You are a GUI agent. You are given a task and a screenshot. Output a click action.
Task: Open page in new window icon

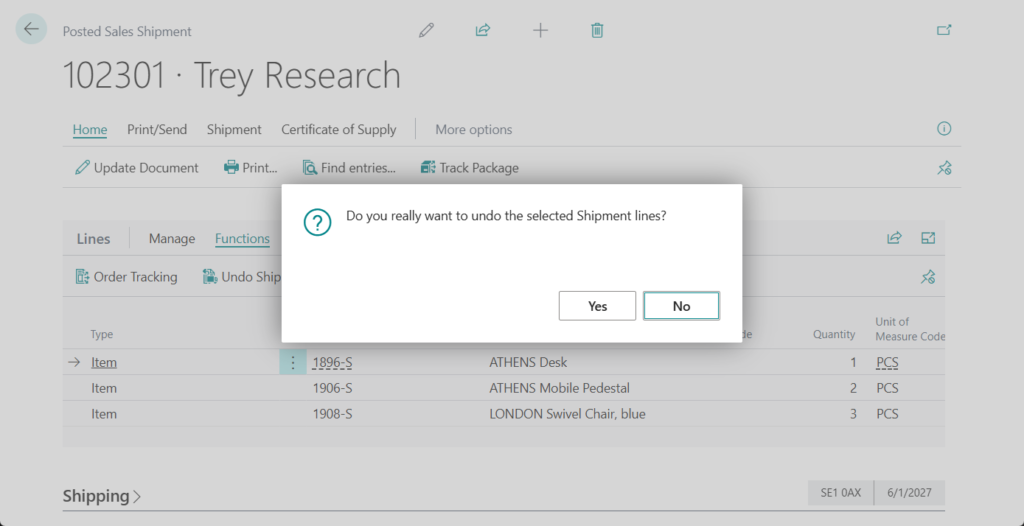coord(943,30)
